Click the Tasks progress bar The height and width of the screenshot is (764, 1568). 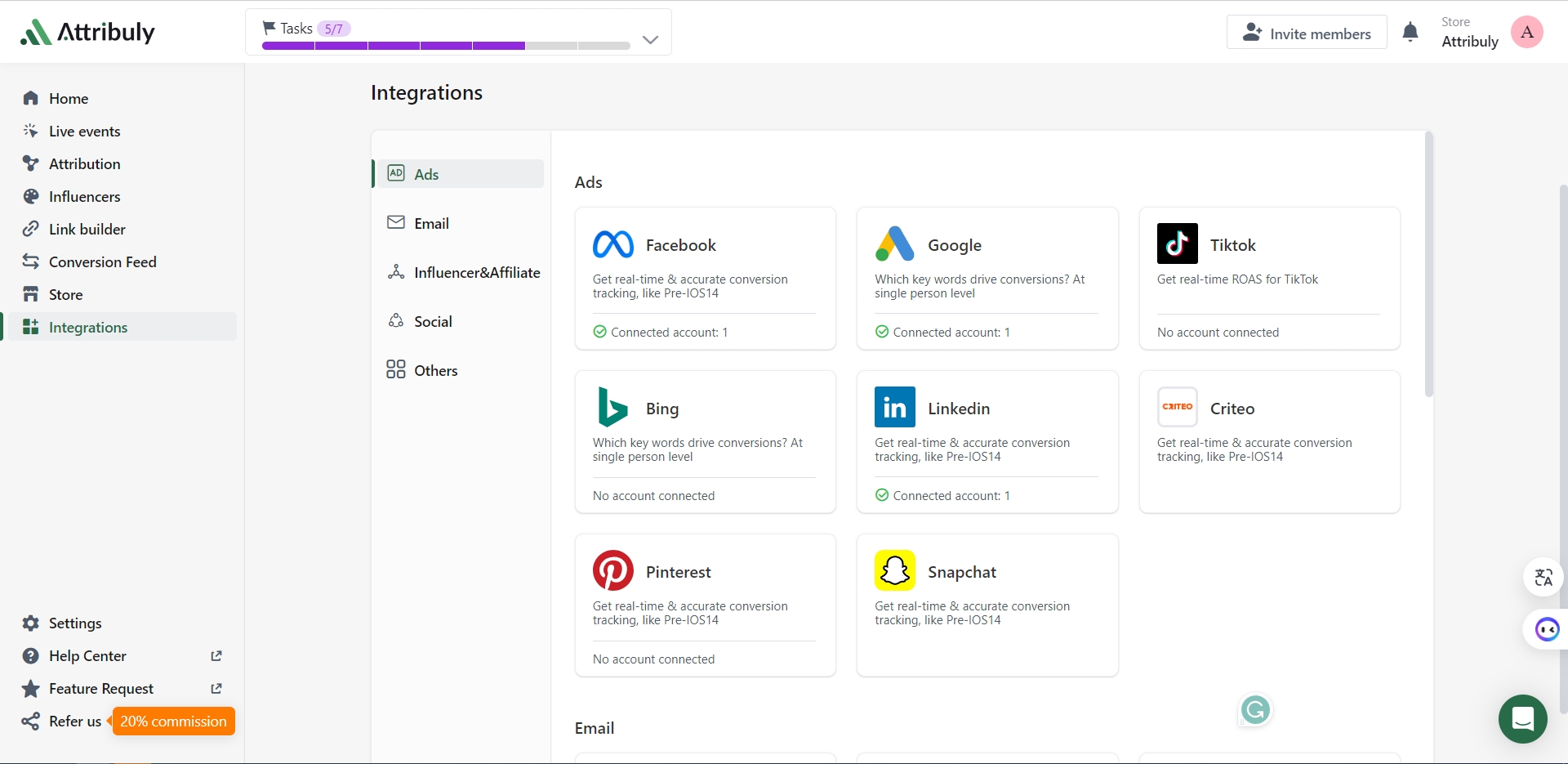click(x=445, y=46)
